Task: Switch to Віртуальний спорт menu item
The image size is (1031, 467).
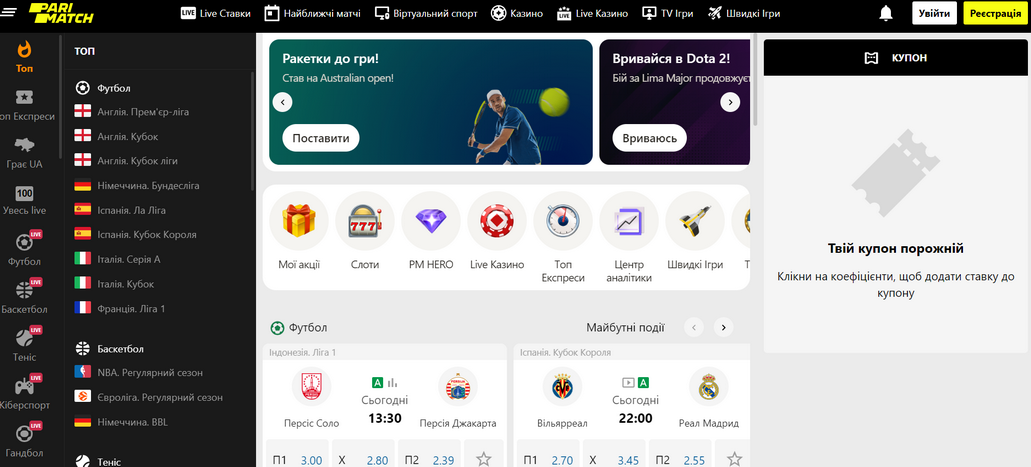Action: 426,13
